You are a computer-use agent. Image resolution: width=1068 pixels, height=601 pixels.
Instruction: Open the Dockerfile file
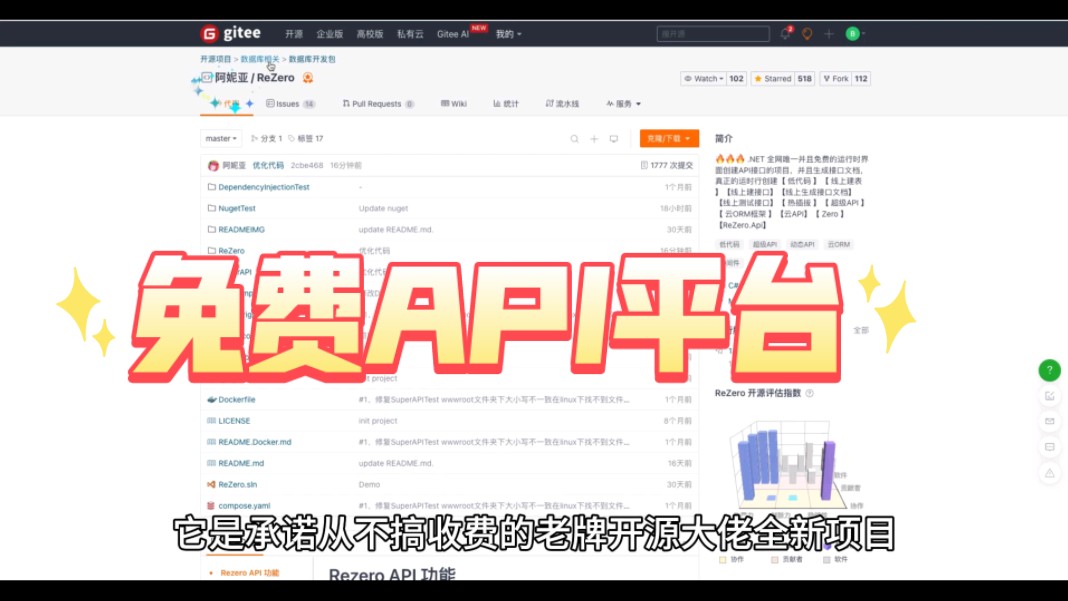point(236,400)
